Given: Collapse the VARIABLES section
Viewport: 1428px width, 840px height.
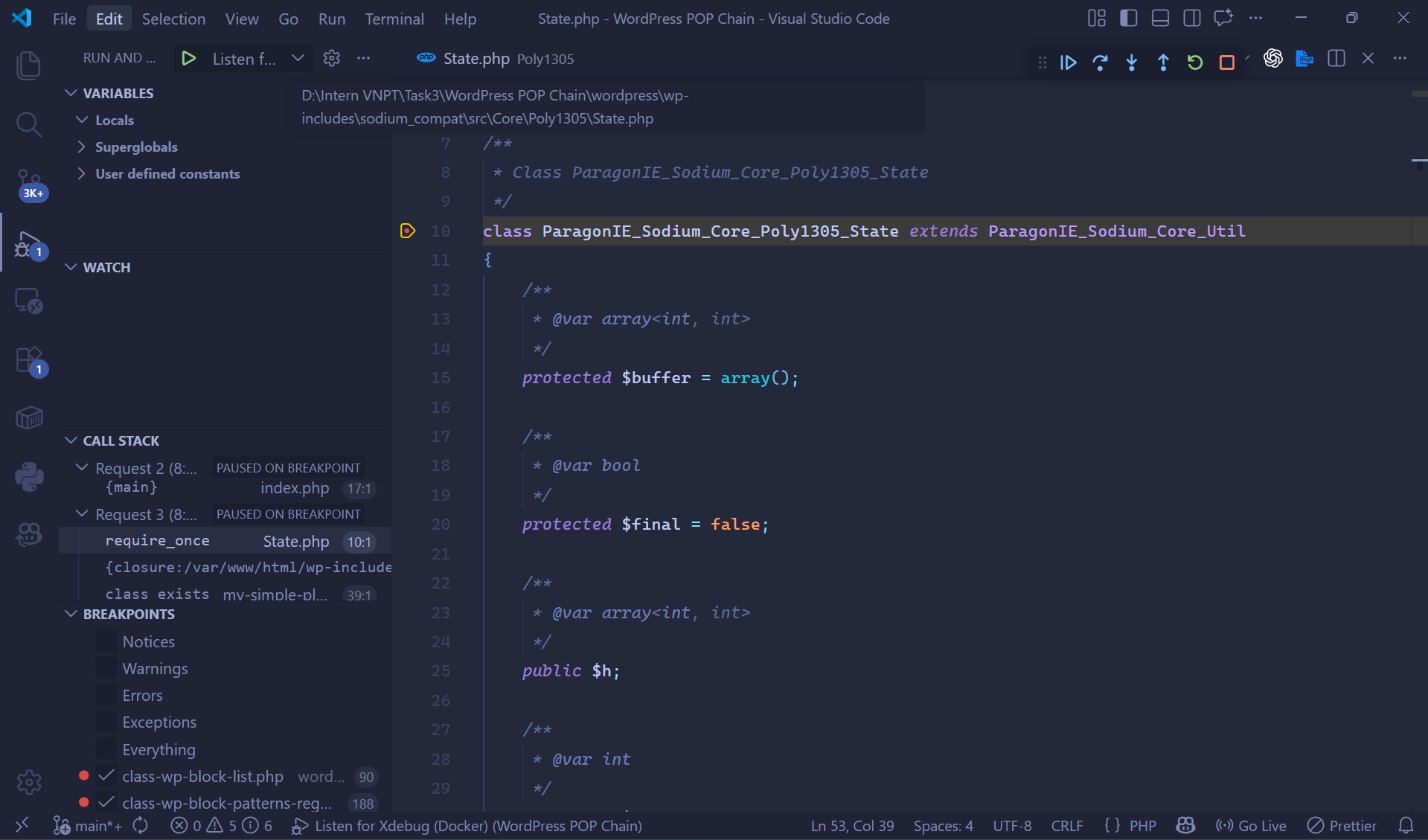Looking at the screenshot, I should click(x=71, y=93).
